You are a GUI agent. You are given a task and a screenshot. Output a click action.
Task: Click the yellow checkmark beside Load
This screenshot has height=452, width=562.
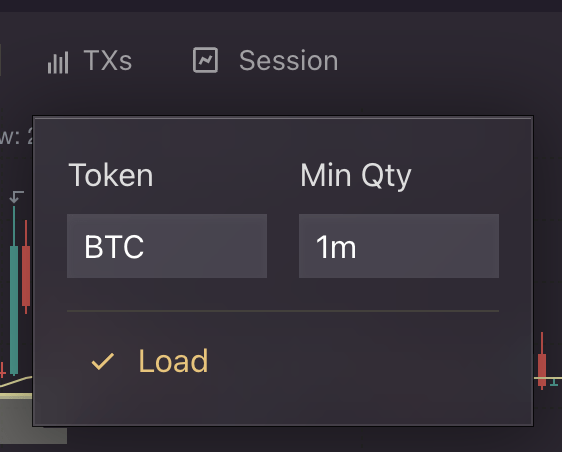point(103,361)
